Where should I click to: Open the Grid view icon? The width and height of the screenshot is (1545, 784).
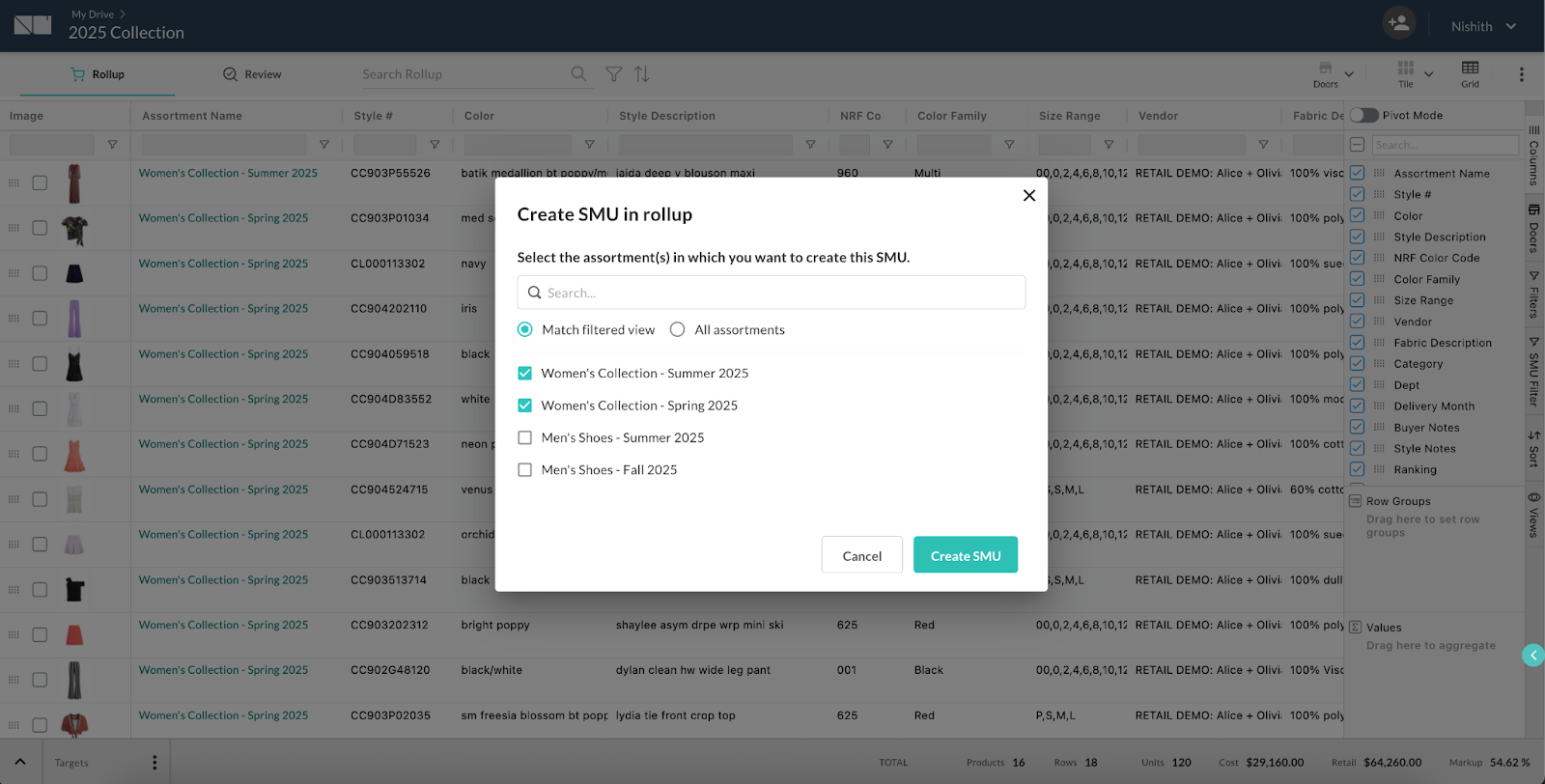click(1470, 73)
